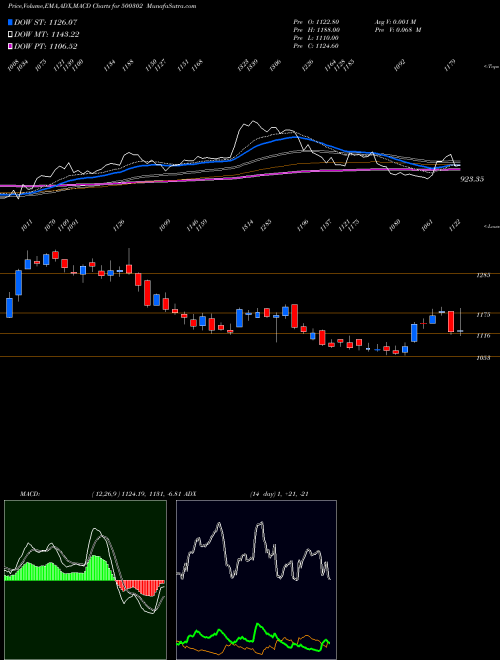Click the 'Pre L: 1110.00' low value
Viewport: 500px width, 660px height.
(316, 38)
